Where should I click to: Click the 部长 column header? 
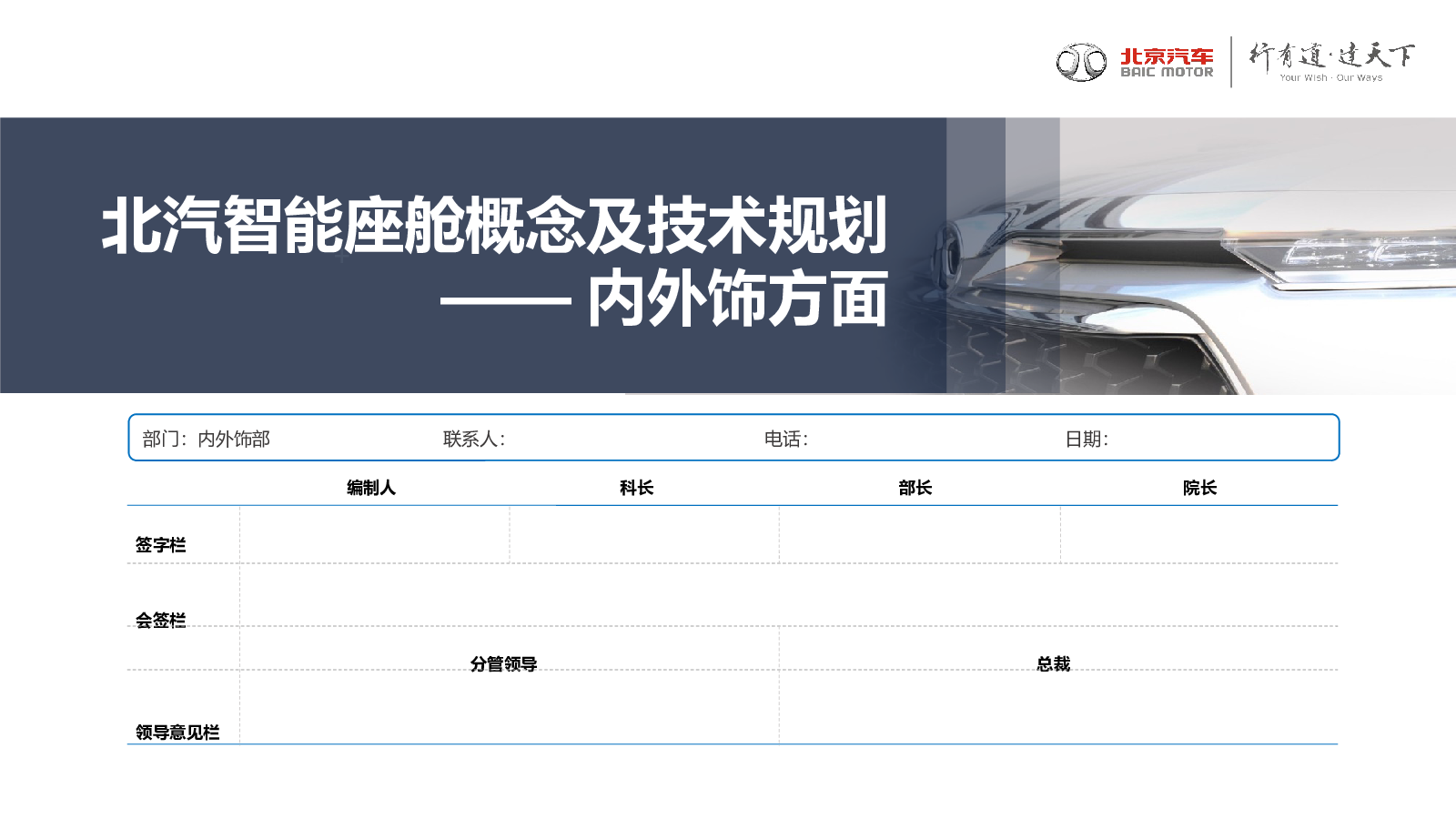tap(915, 488)
